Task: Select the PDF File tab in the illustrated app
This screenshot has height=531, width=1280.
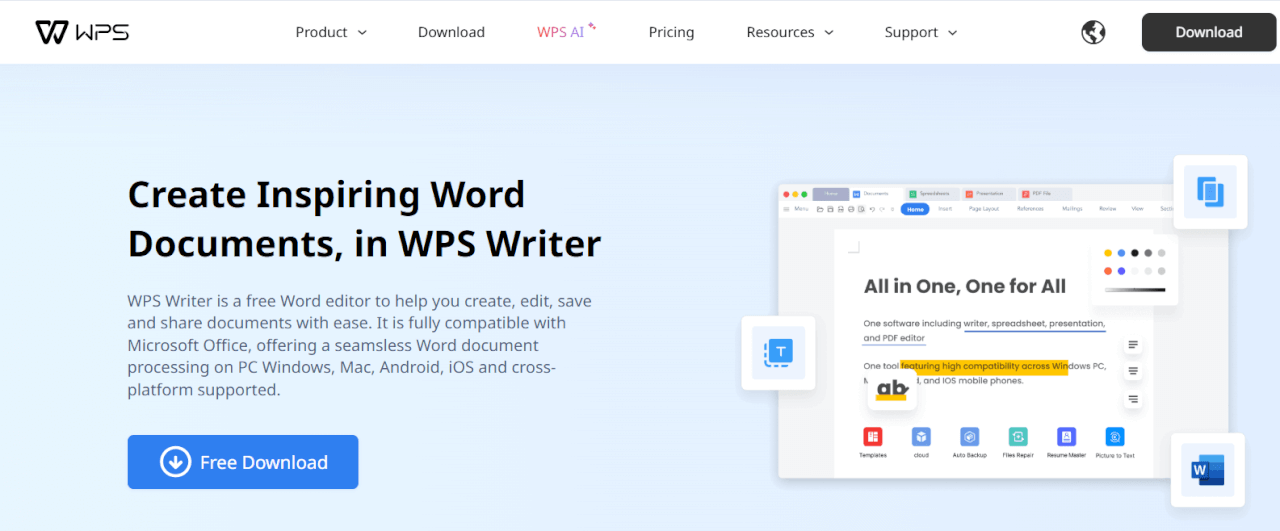Action: 1045,194
